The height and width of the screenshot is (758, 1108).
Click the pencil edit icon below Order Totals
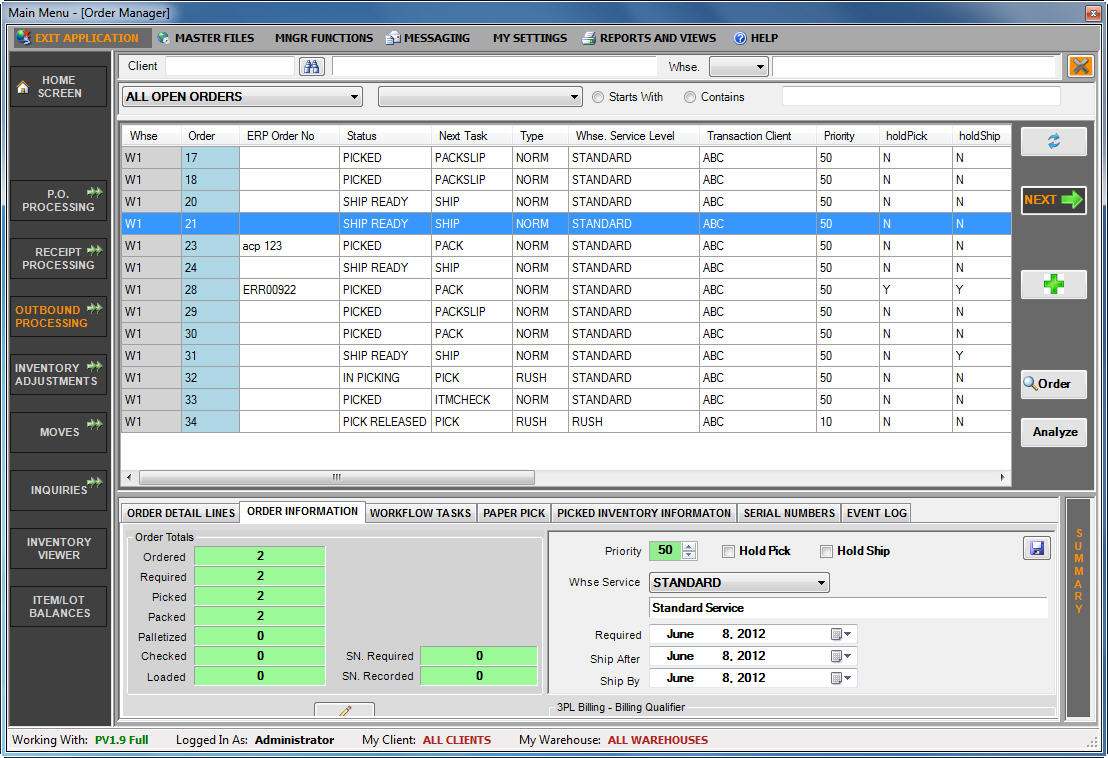(344, 709)
